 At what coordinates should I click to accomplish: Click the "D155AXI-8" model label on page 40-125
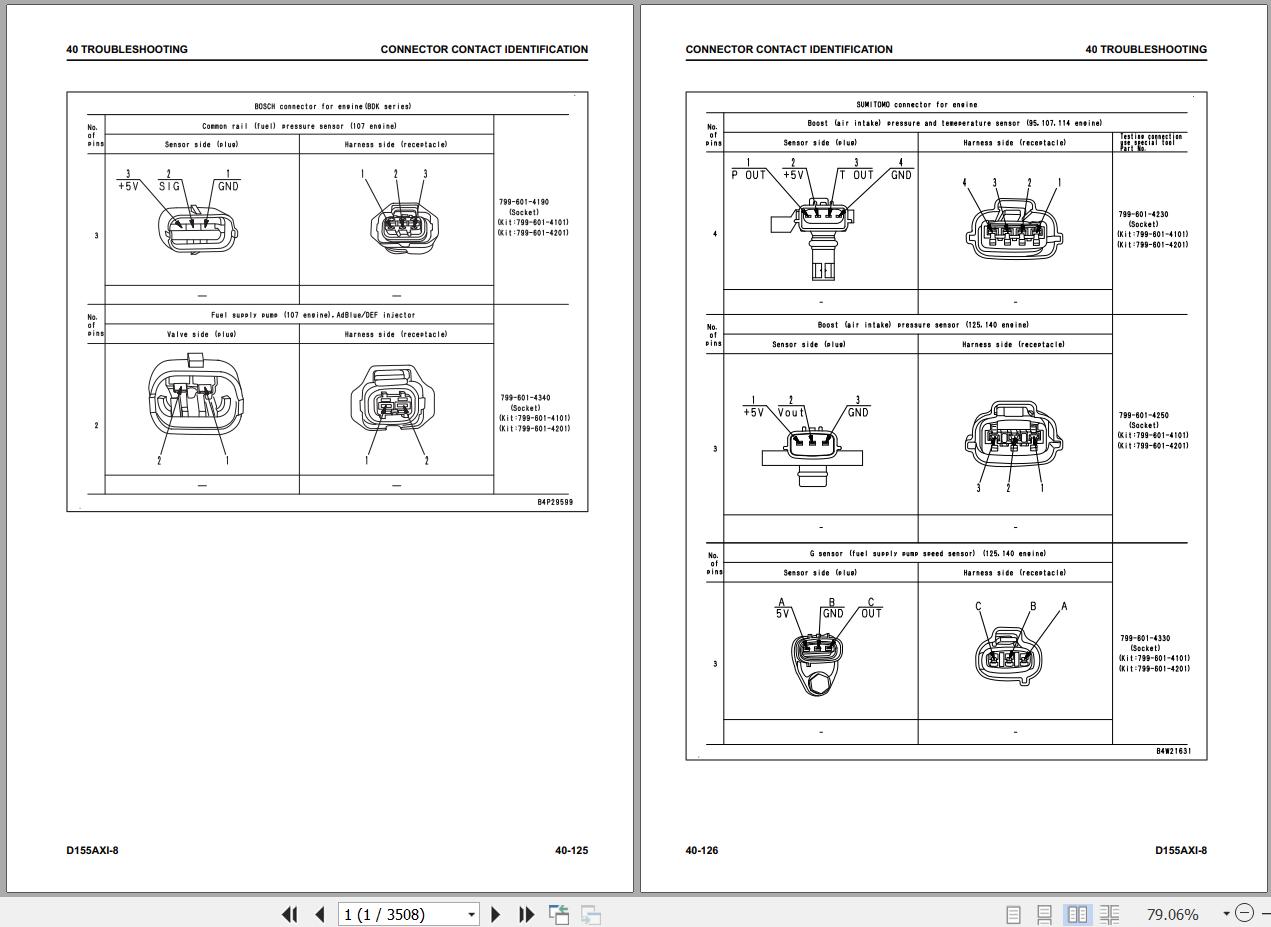pyautogui.click(x=92, y=851)
